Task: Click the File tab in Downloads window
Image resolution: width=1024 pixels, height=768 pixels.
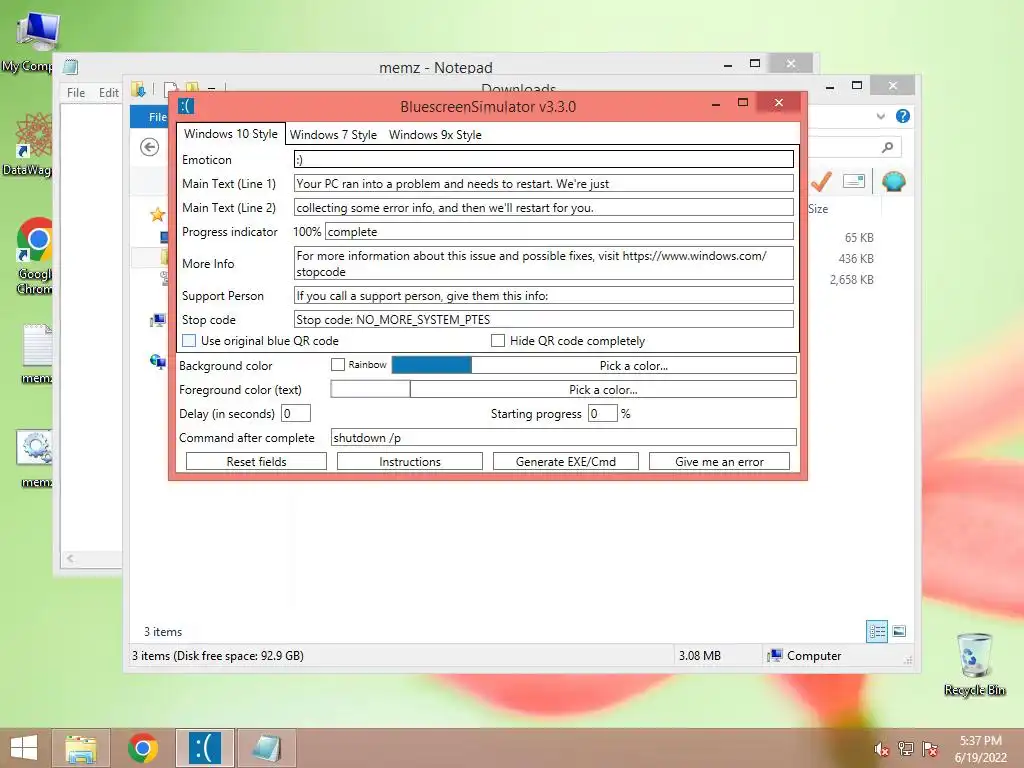Action: point(150,117)
